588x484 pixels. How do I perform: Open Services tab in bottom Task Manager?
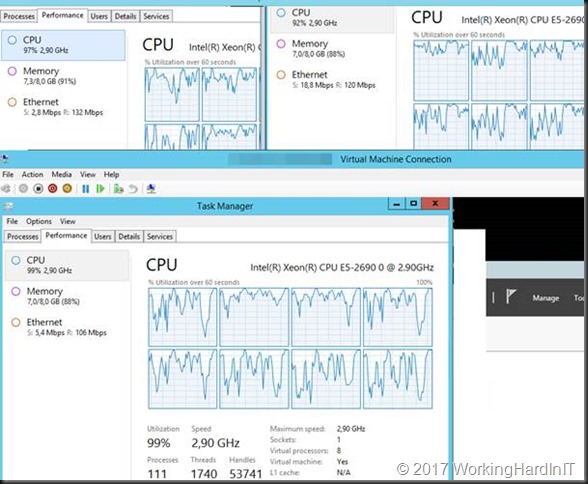point(160,237)
